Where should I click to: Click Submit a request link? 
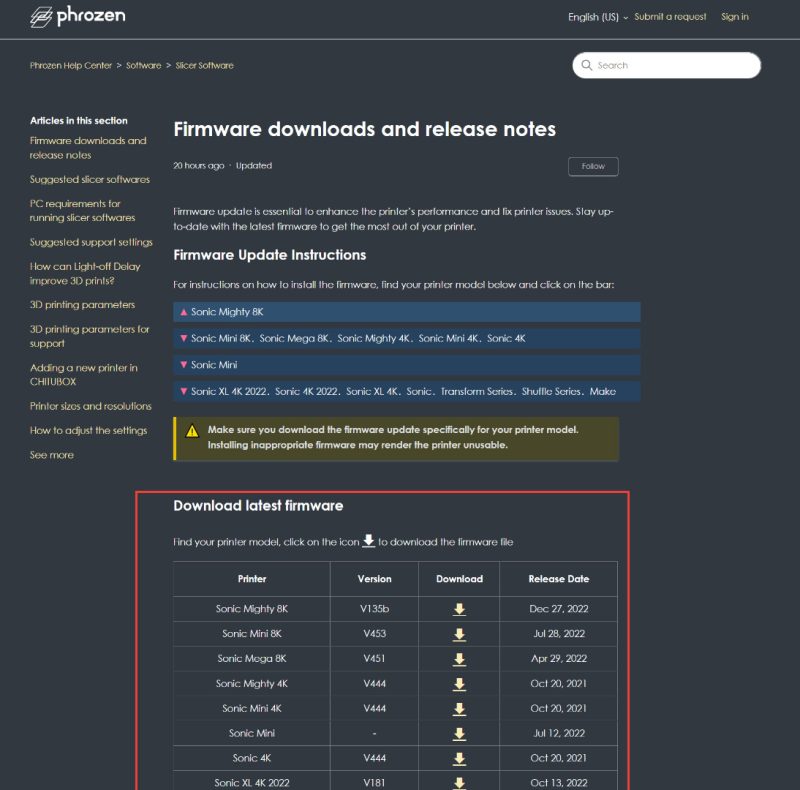[670, 17]
